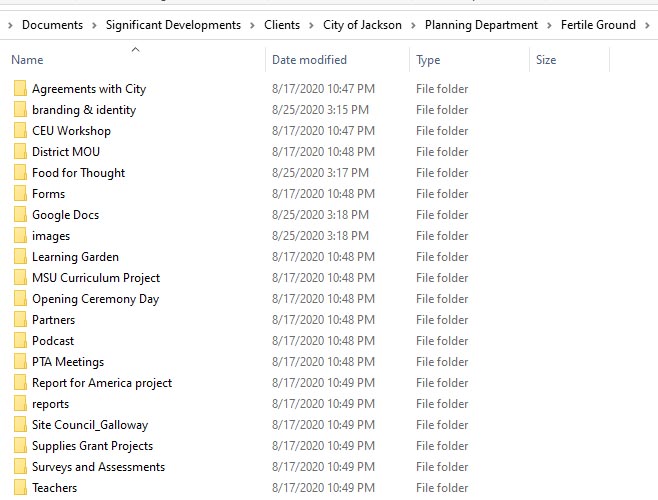Click the District MOU folder name
Viewport: 658px width, 500px height.
[x=66, y=152]
